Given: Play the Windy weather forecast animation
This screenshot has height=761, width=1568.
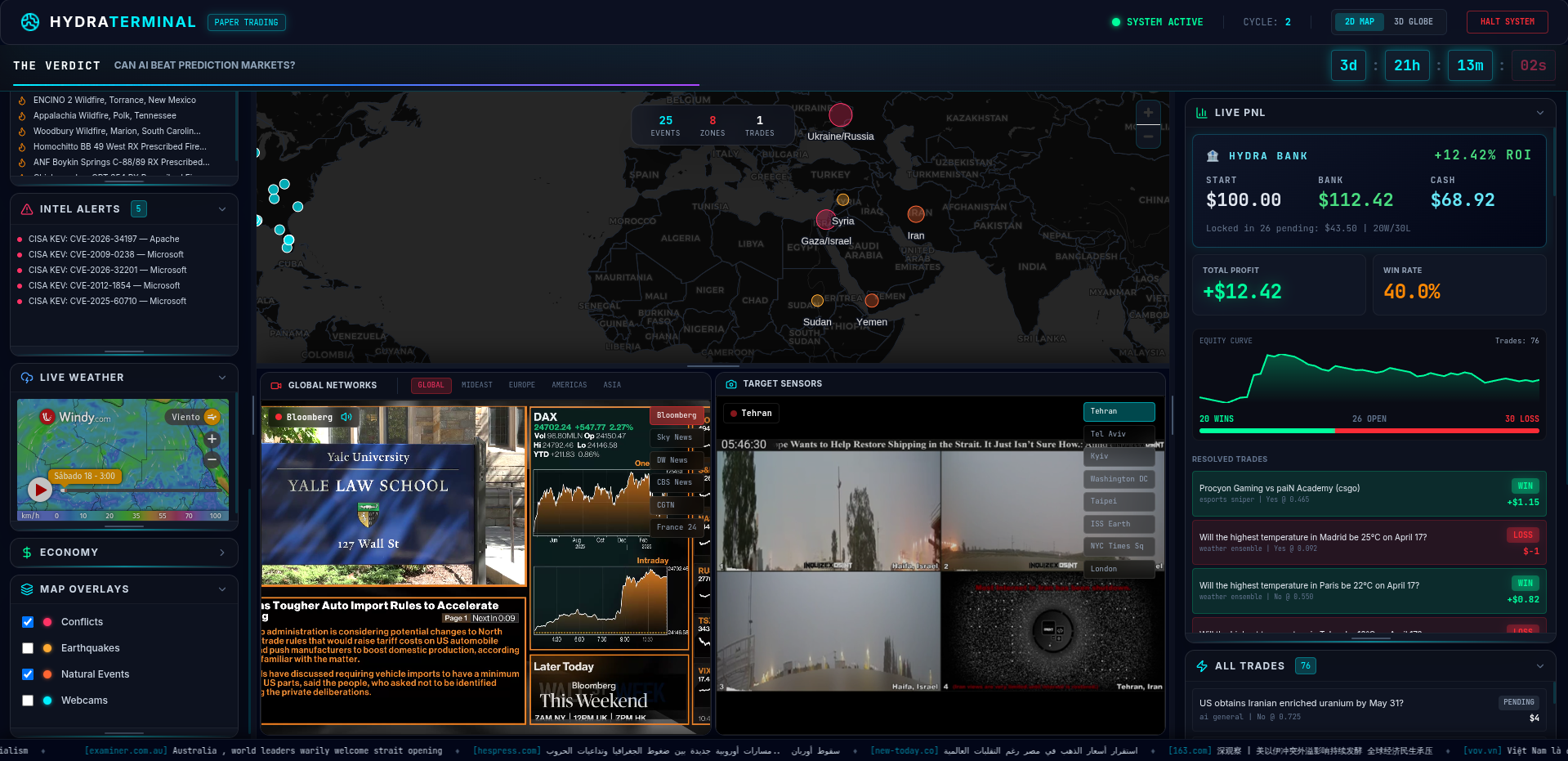Looking at the screenshot, I should click(x=40, y=490).
